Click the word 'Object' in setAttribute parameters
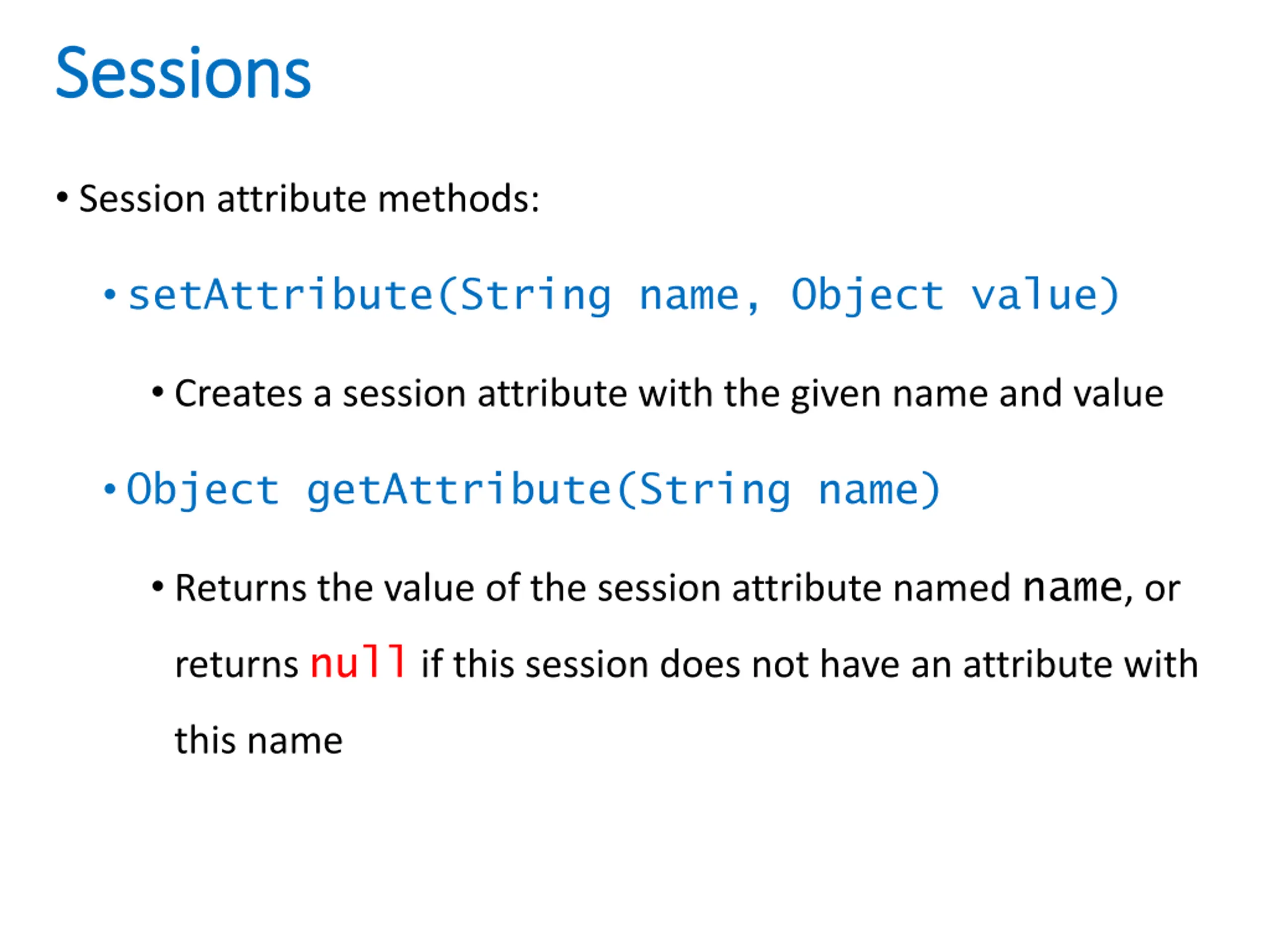This screenshot has height=952, width=1270. [x=866, y=295]
